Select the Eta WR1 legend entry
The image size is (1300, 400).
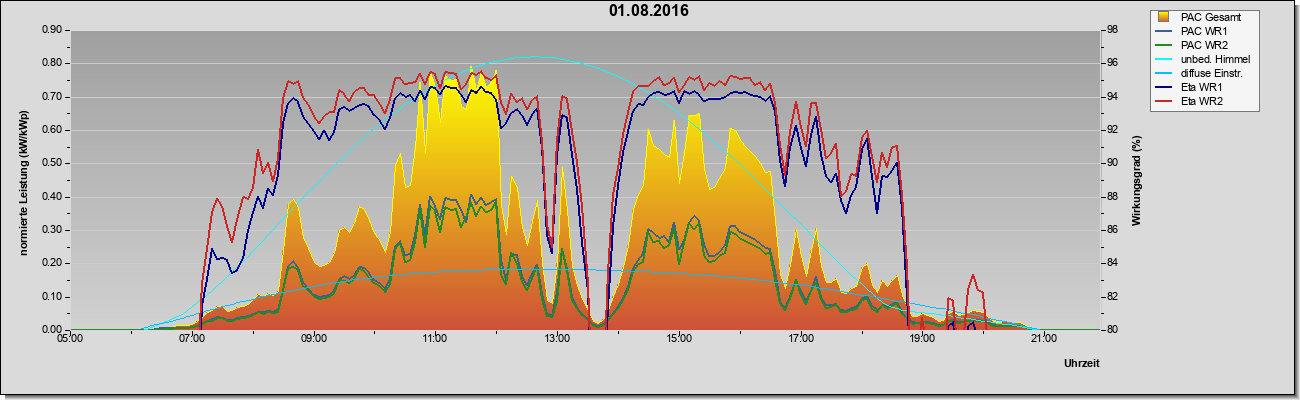(1200, 87)
